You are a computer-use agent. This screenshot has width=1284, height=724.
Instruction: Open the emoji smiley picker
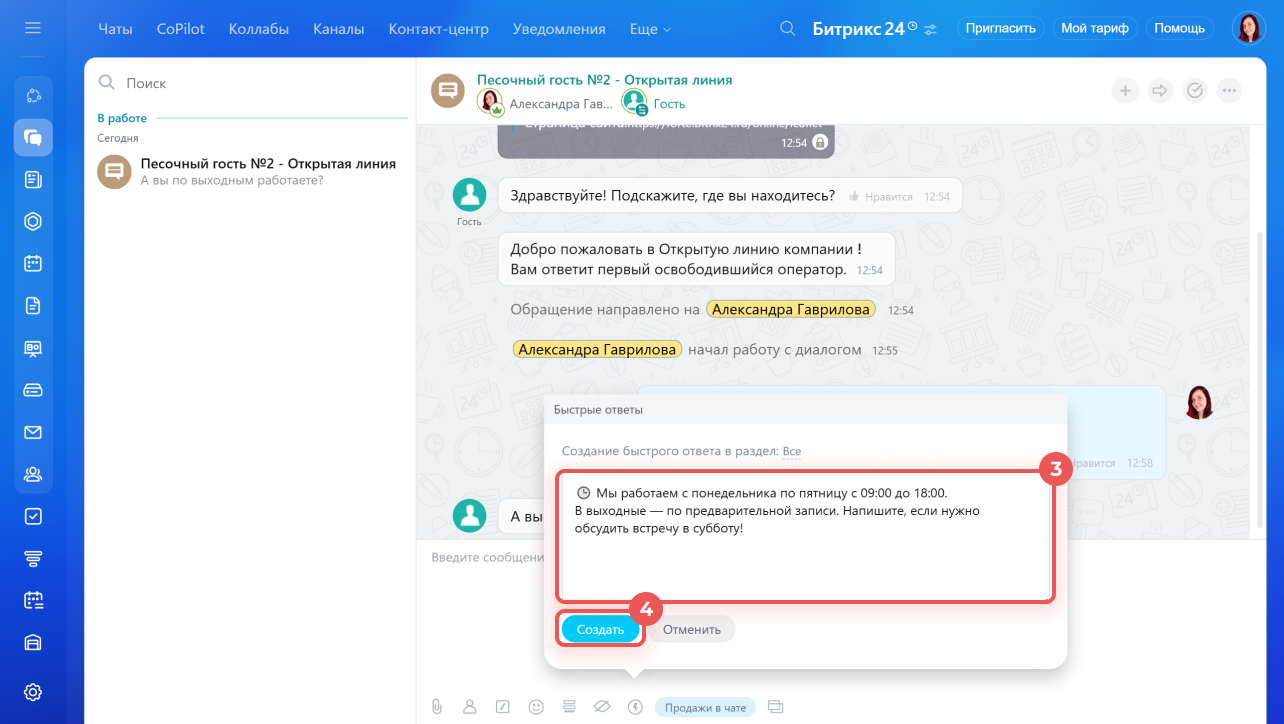[536, 707]
